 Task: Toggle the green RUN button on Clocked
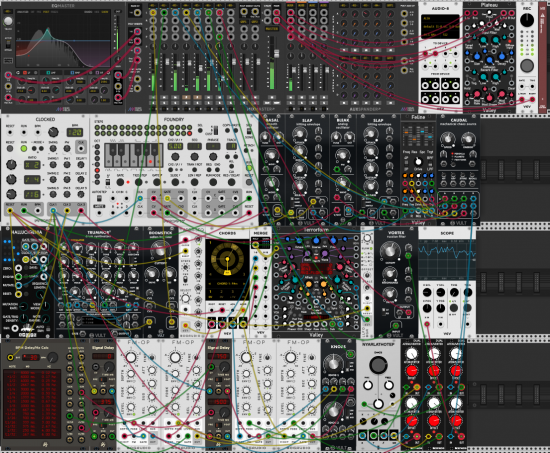click(x=24, y=148)
